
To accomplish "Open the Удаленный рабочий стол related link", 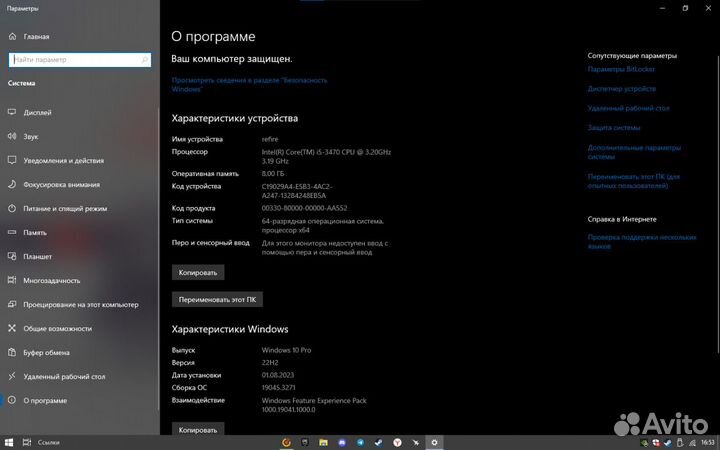I will 629,108.
